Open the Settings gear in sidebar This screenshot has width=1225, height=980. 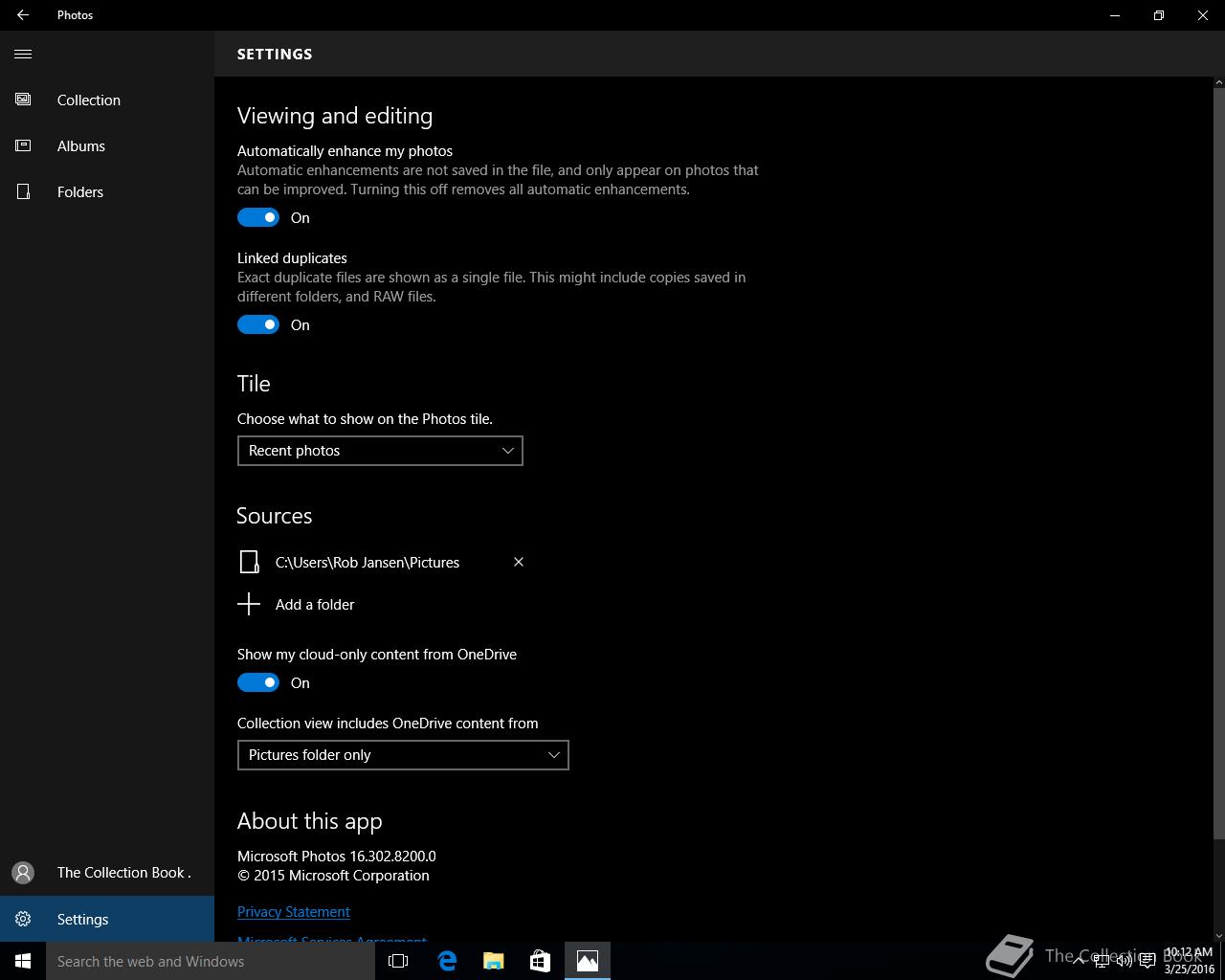(x=23, y=919)
